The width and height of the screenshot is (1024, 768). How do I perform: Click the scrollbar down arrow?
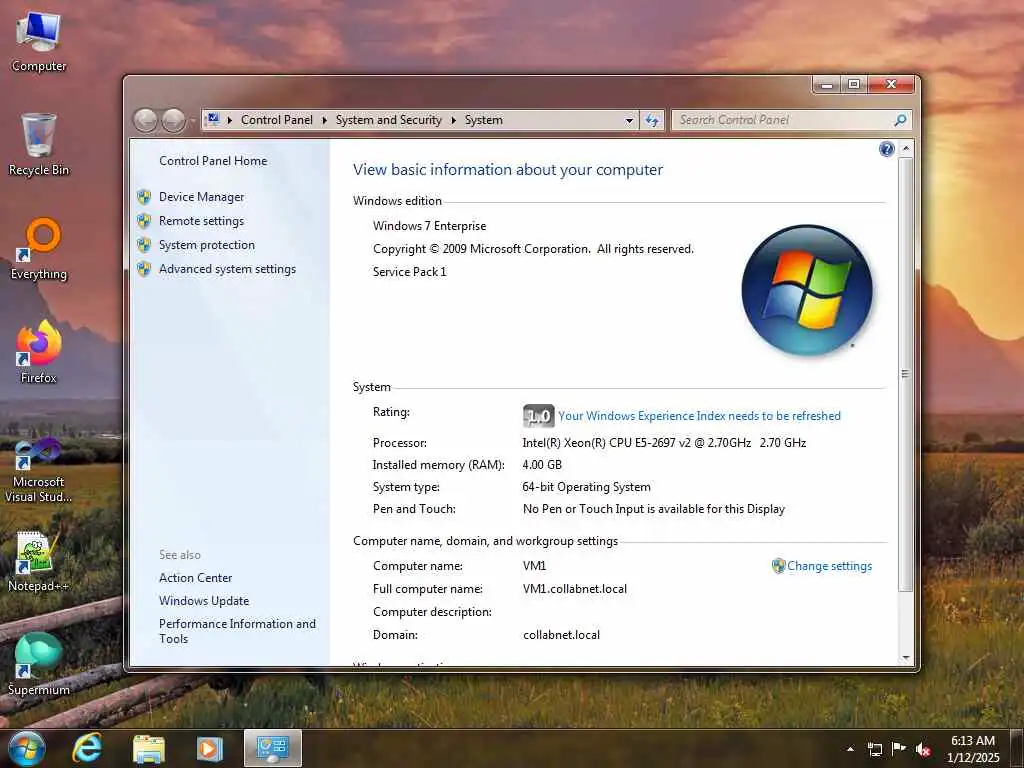point(906,658)
